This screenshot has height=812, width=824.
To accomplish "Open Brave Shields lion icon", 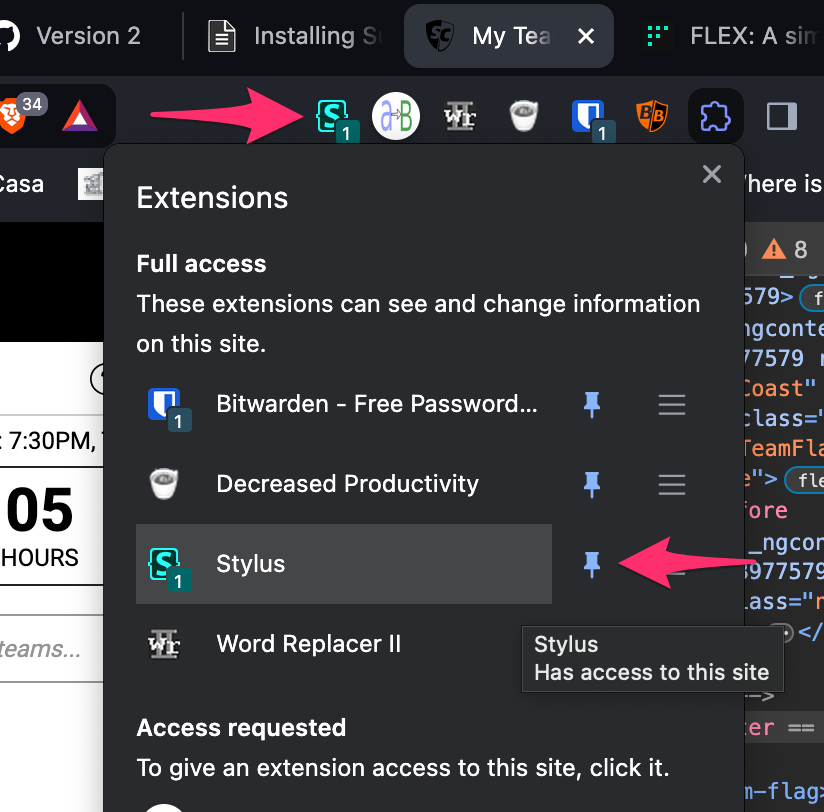I will tap(13, 117).
